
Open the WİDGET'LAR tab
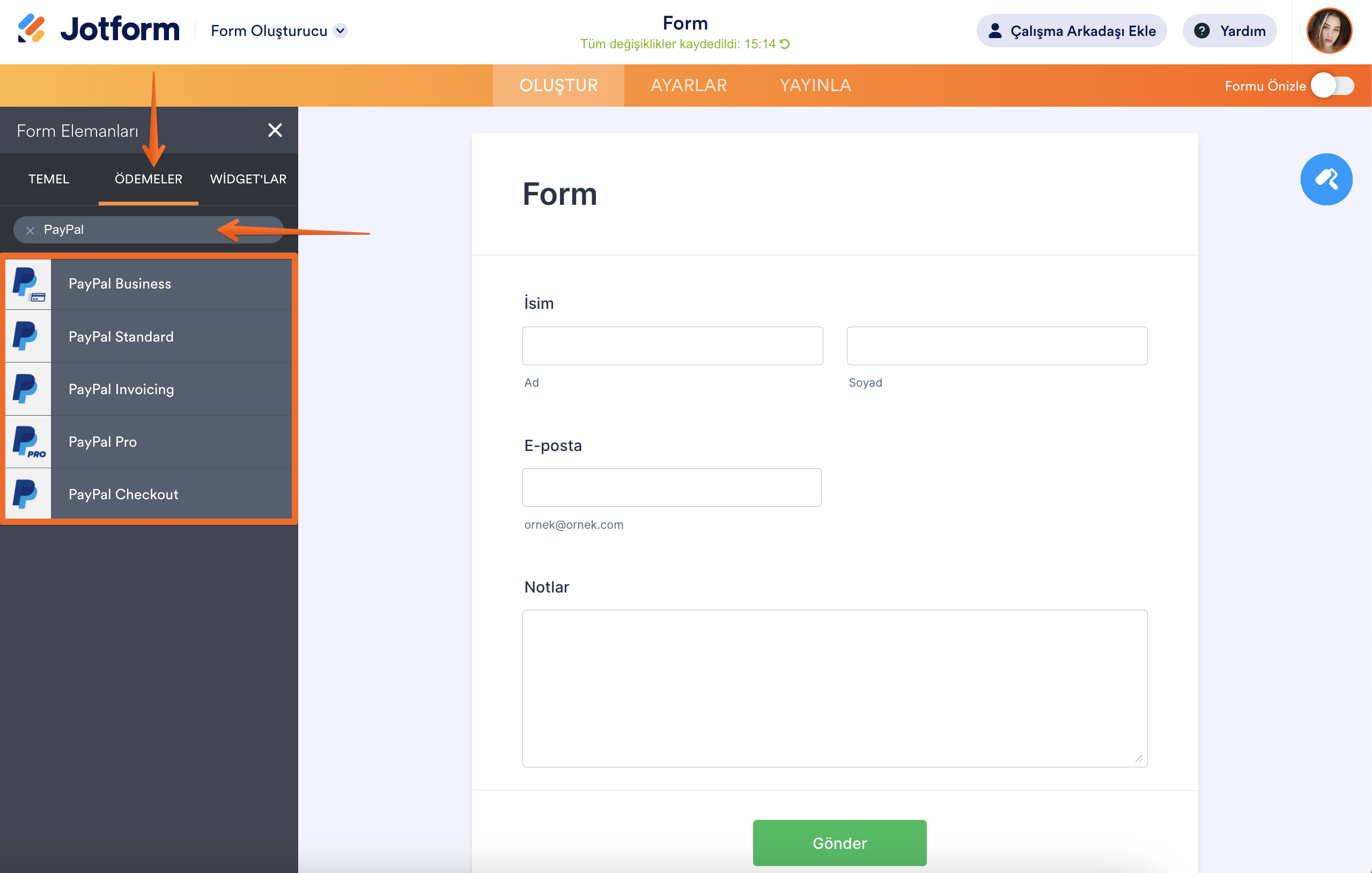click(x=248, y=179)
